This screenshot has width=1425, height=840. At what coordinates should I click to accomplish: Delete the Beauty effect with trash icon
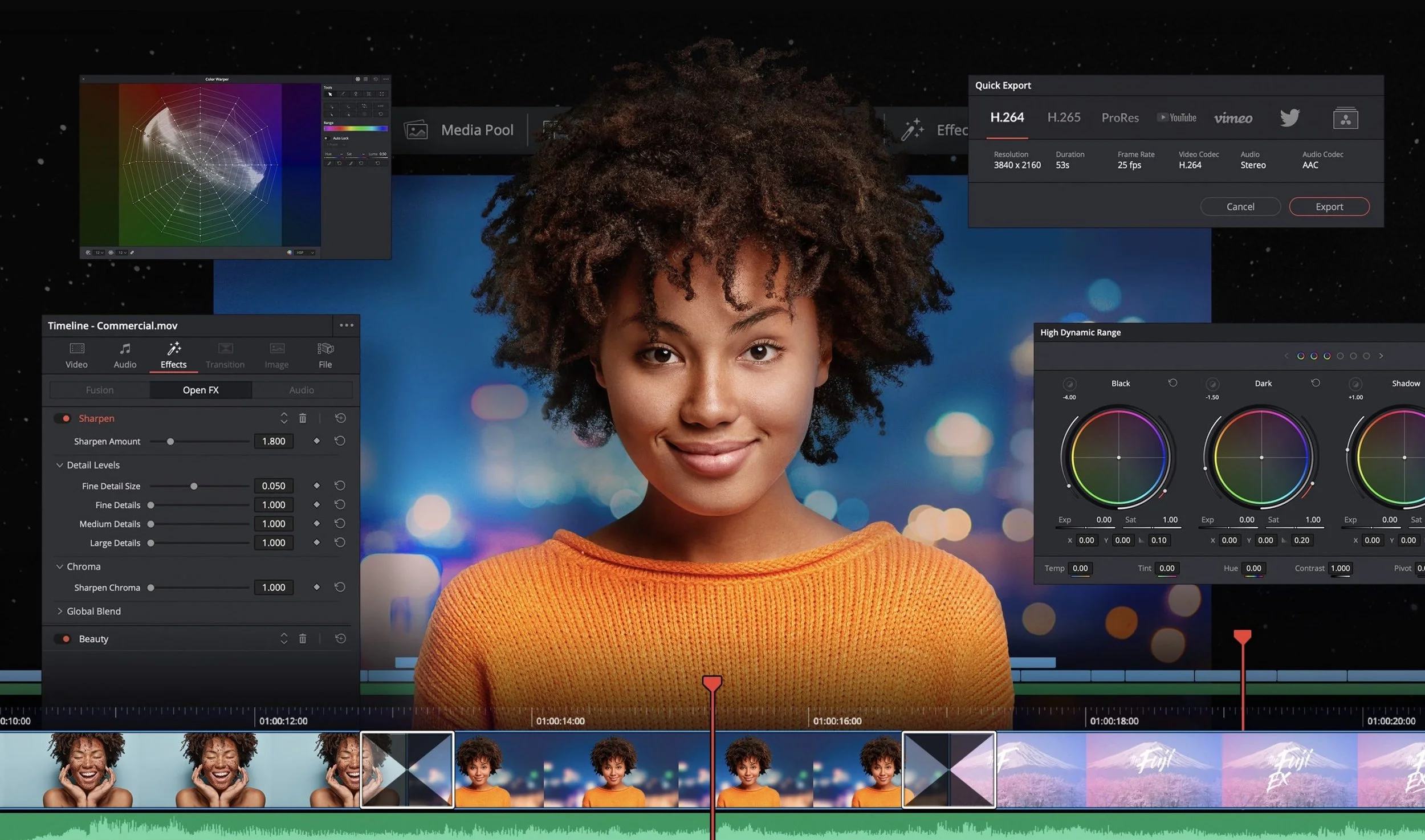tap(303, 639)
